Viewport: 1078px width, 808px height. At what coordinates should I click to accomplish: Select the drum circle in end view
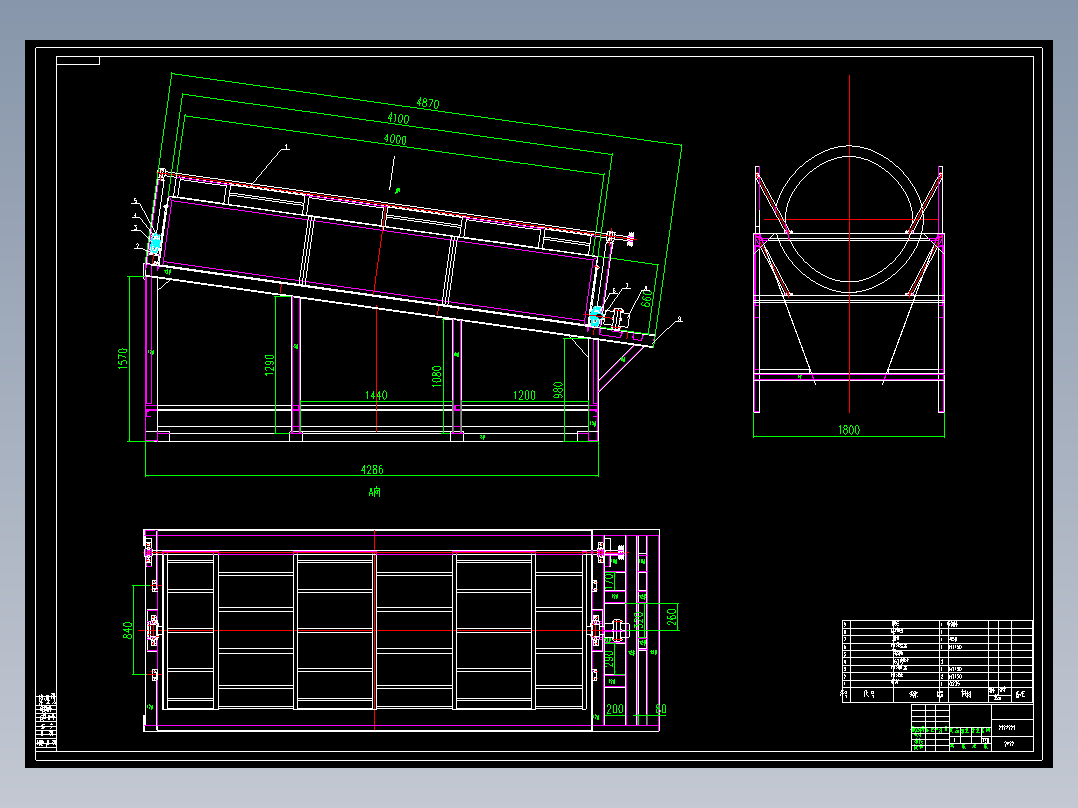coord(849,219)
